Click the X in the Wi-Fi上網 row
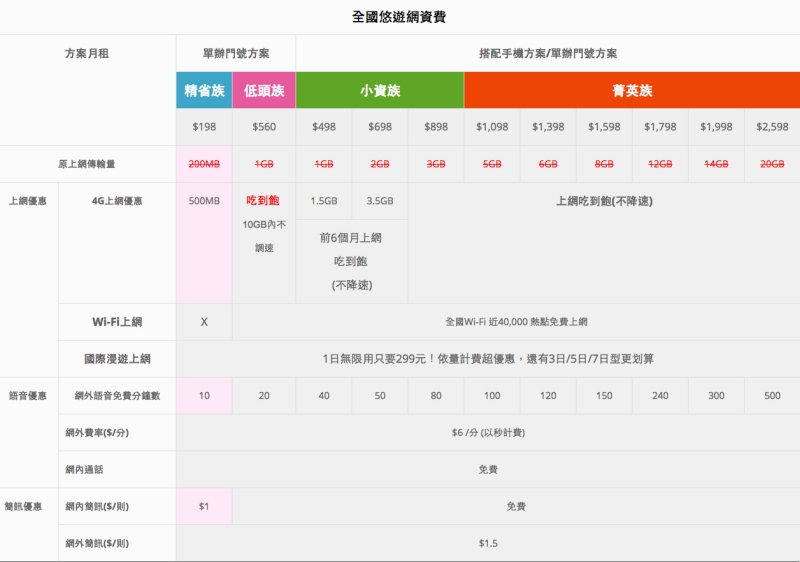Image resolution: width=800 pixels, height=562 pixels. pos(204,322)
